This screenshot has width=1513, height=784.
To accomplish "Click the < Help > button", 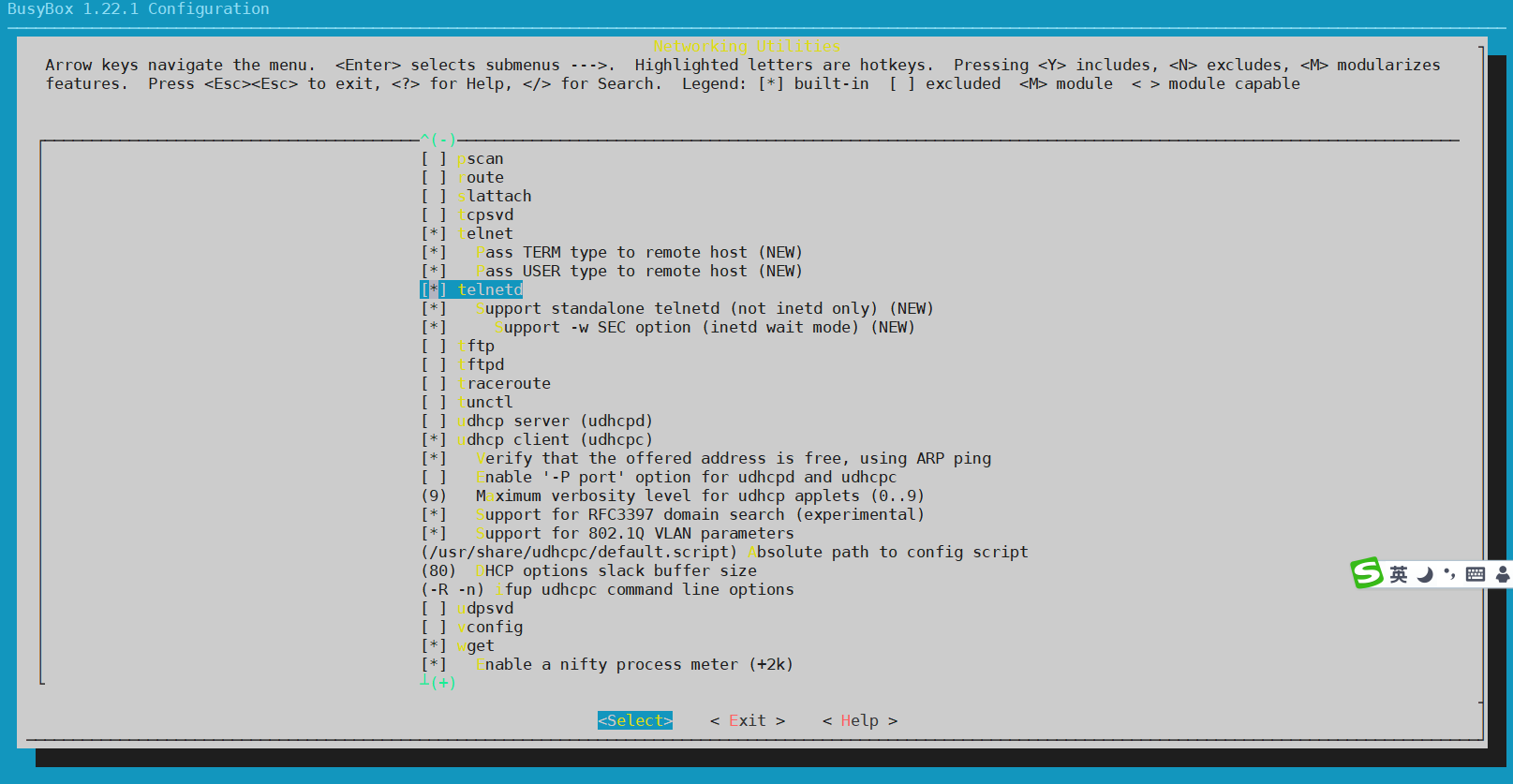I will tap(860, 720).
